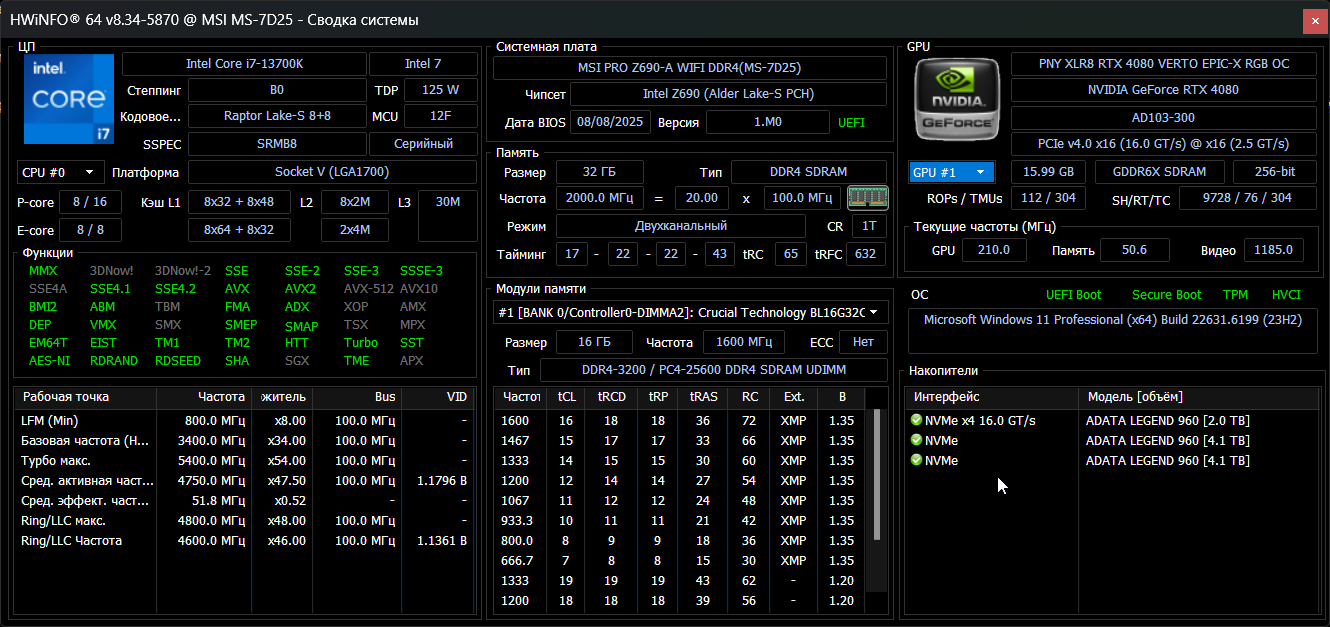1330x627 pixels.
Task: Click the Intel Core i7 logo
Action: coord(68,97)
